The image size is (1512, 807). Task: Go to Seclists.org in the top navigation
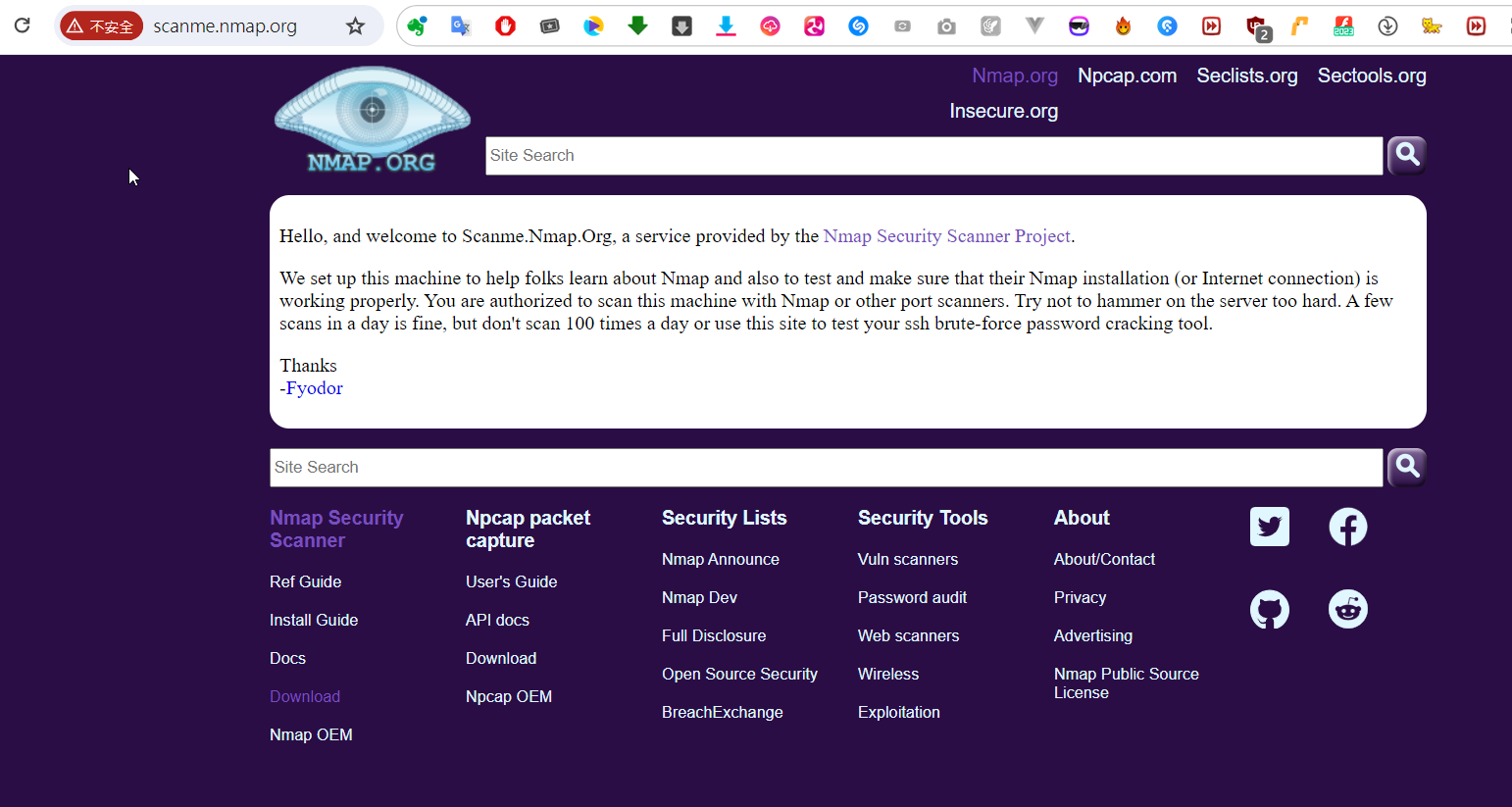[x=1247, y=76]
